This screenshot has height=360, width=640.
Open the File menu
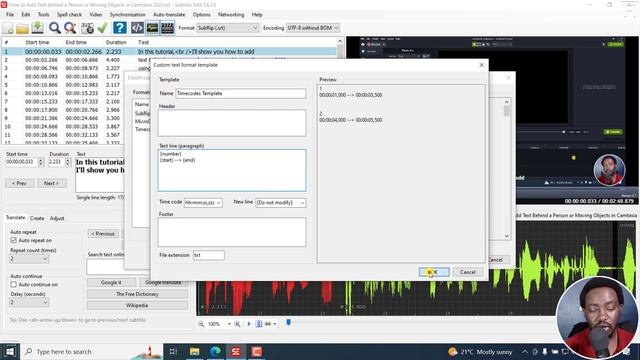10,14
